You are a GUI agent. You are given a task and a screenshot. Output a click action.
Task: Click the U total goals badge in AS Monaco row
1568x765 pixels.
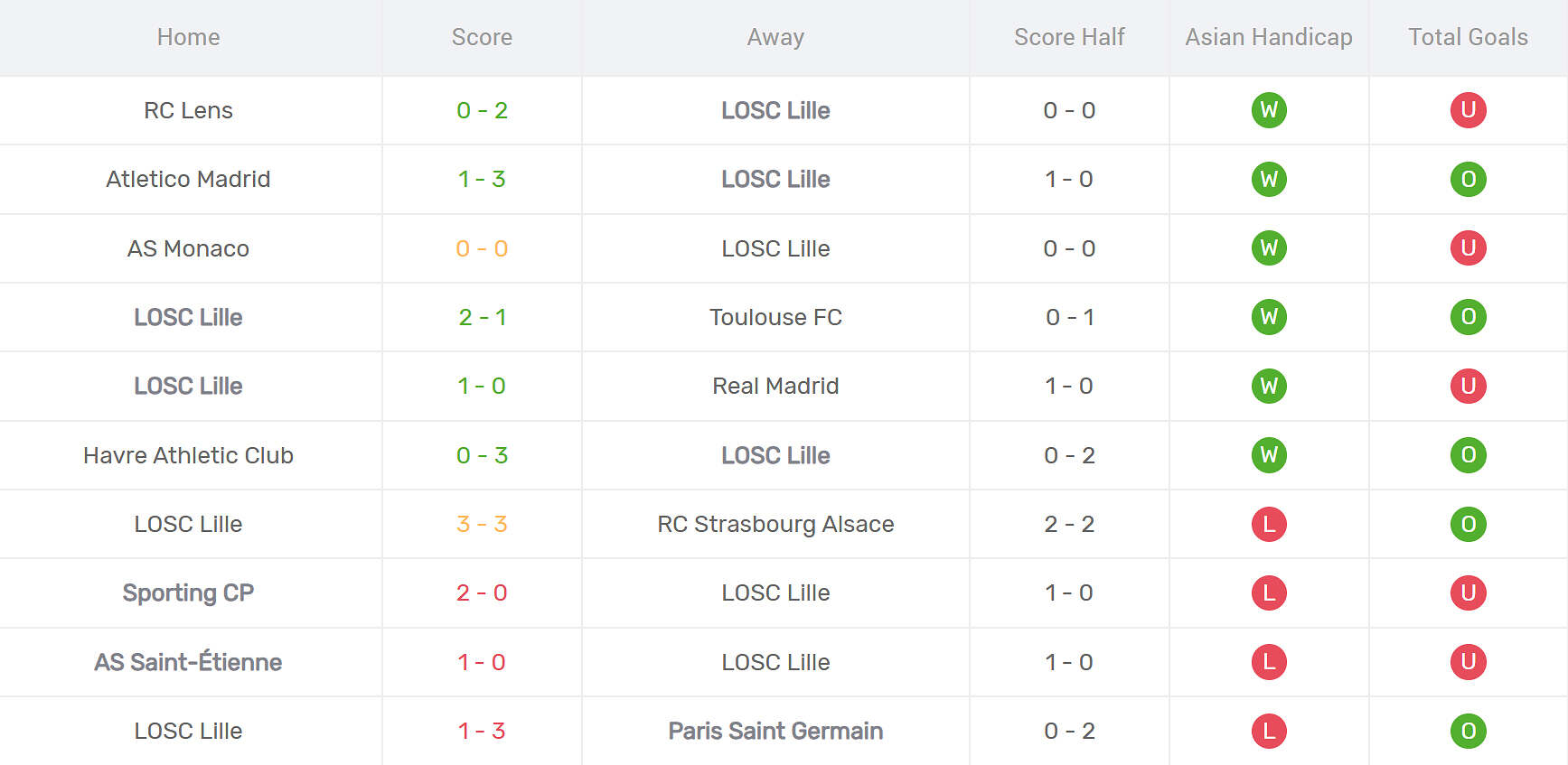[1468, 248]
